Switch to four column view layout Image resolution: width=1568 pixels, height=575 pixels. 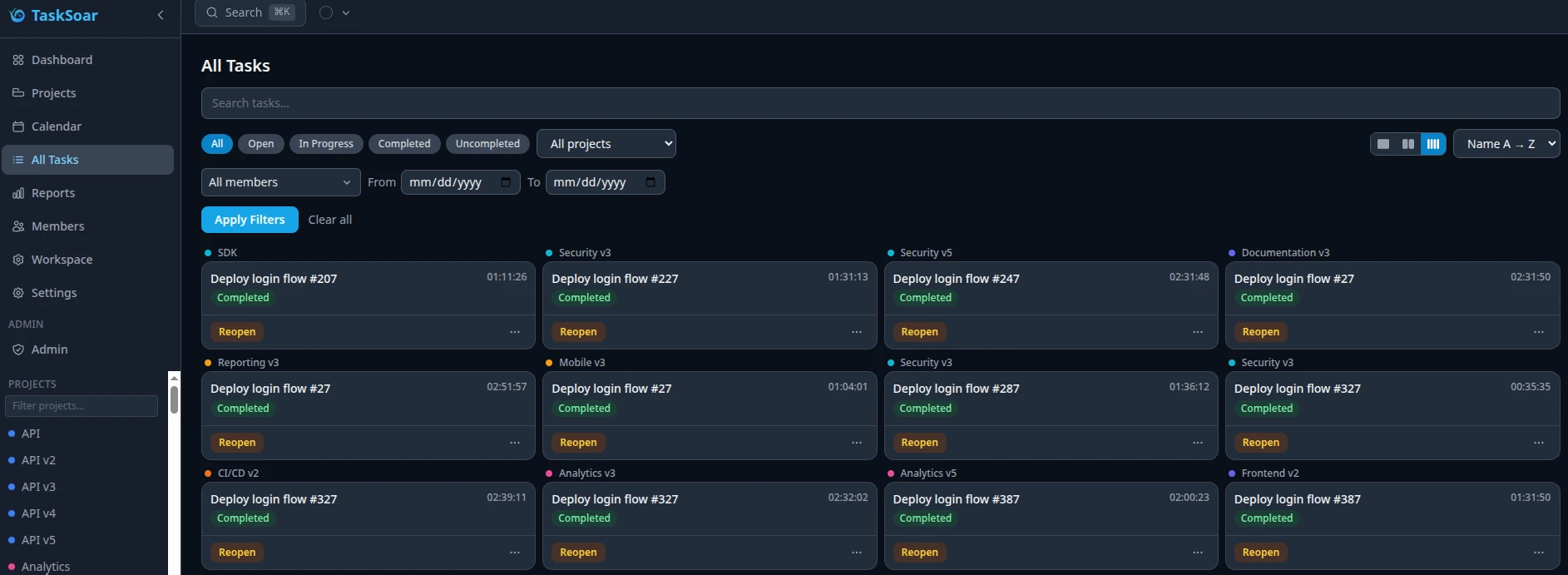[x=1433, y=144]
